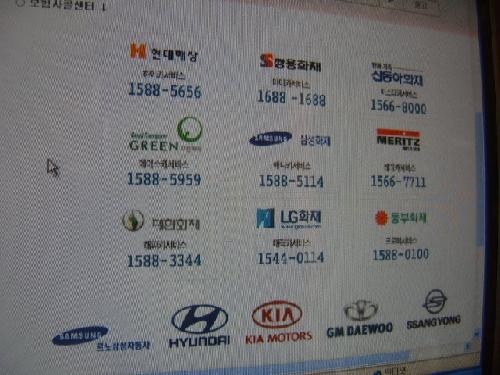Open the GM Daewoo logo
Image resolution: width=500 pixels, height=375 pixels.
click(x=360, y=319)
